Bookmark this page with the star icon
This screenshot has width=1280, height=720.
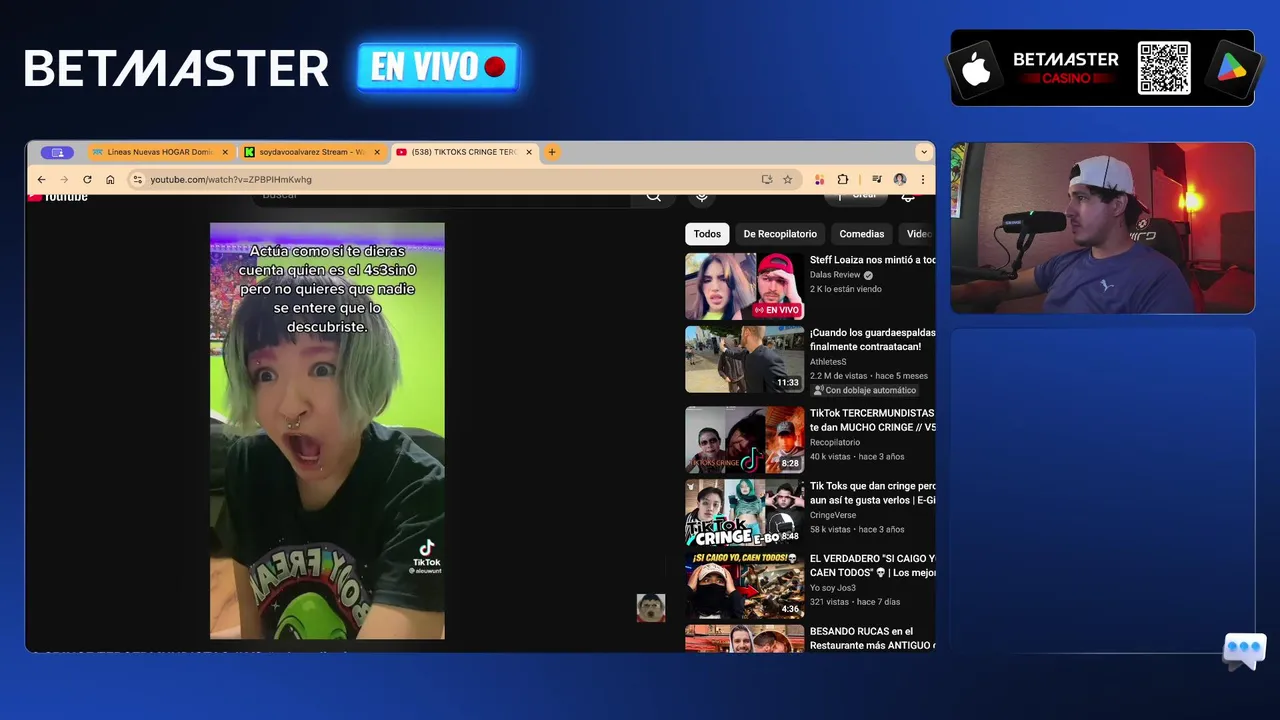[x=788, y=180]
